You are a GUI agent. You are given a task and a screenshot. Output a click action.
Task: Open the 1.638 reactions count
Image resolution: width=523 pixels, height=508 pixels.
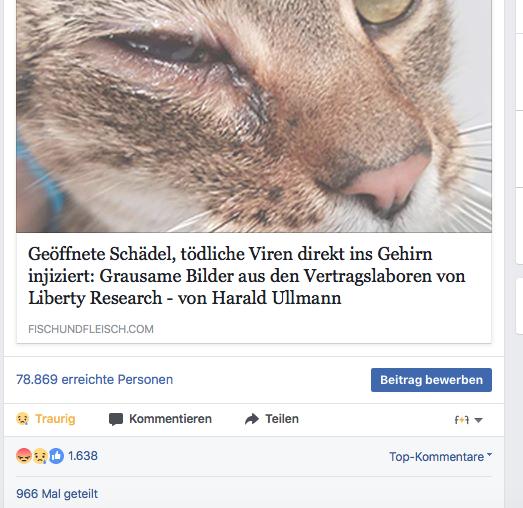coord(83,456)
